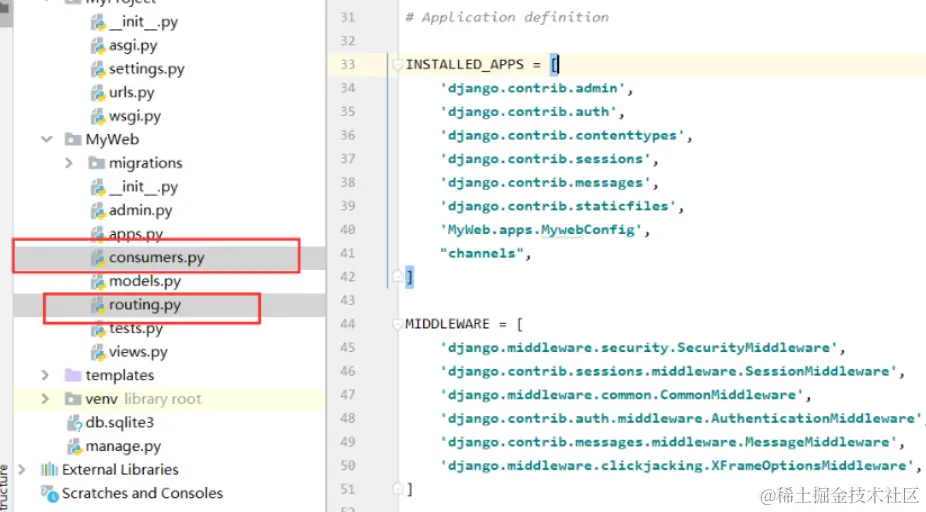Open tests.py file
Image resolution: width=926 pixels, height=512 pixels.
coord(136,328)
